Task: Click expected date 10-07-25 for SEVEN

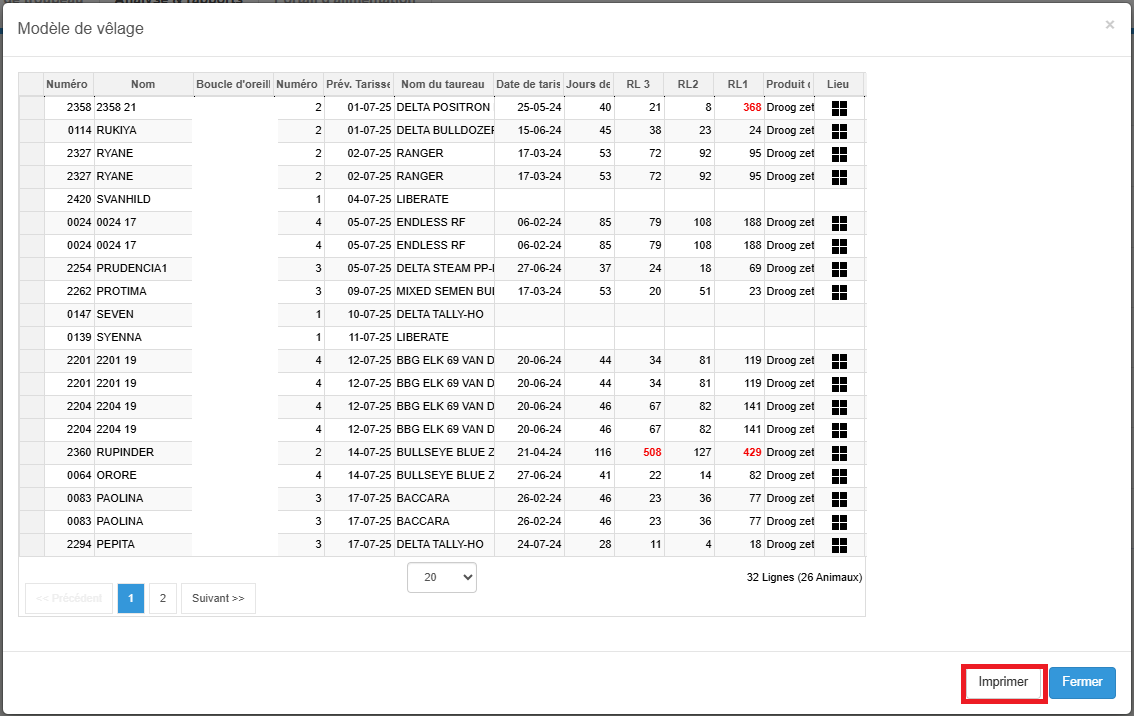Action: [x=369, y=314]
